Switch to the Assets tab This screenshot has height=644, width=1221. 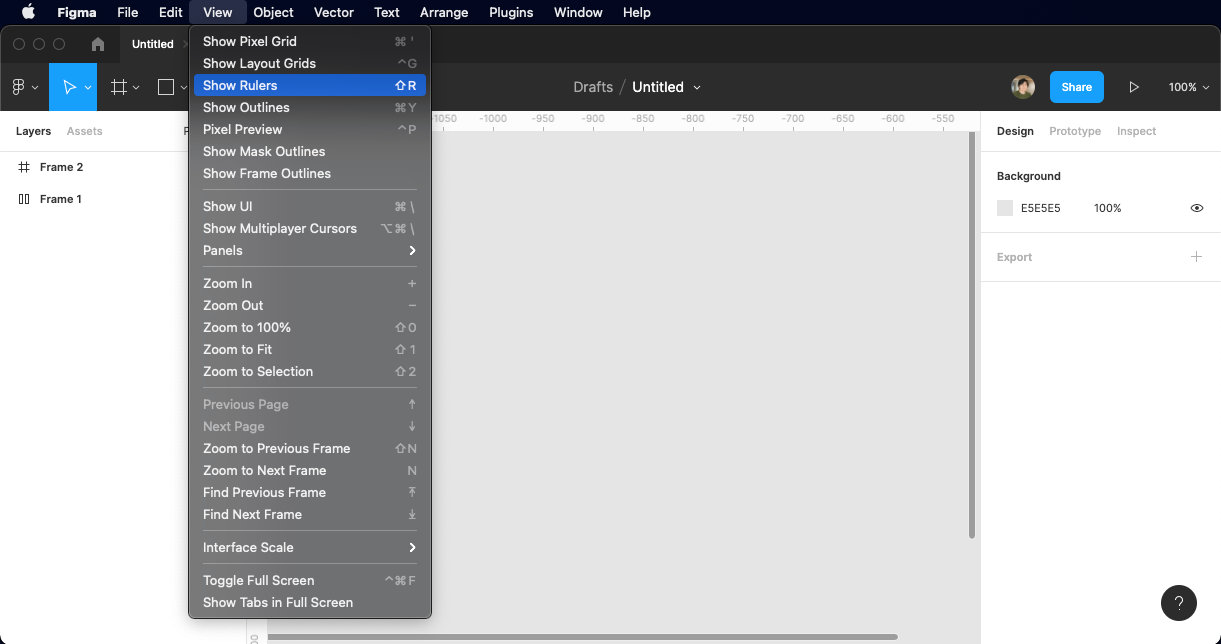coord(85,131)
